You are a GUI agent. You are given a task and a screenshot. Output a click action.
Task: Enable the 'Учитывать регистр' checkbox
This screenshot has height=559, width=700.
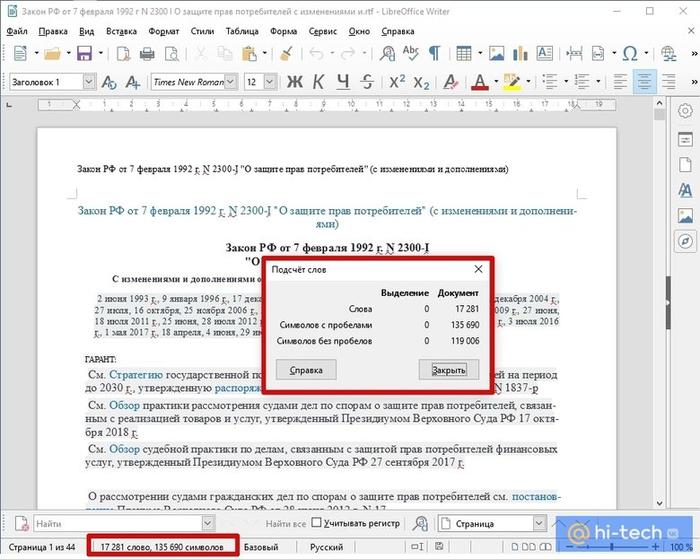(317, 523)
